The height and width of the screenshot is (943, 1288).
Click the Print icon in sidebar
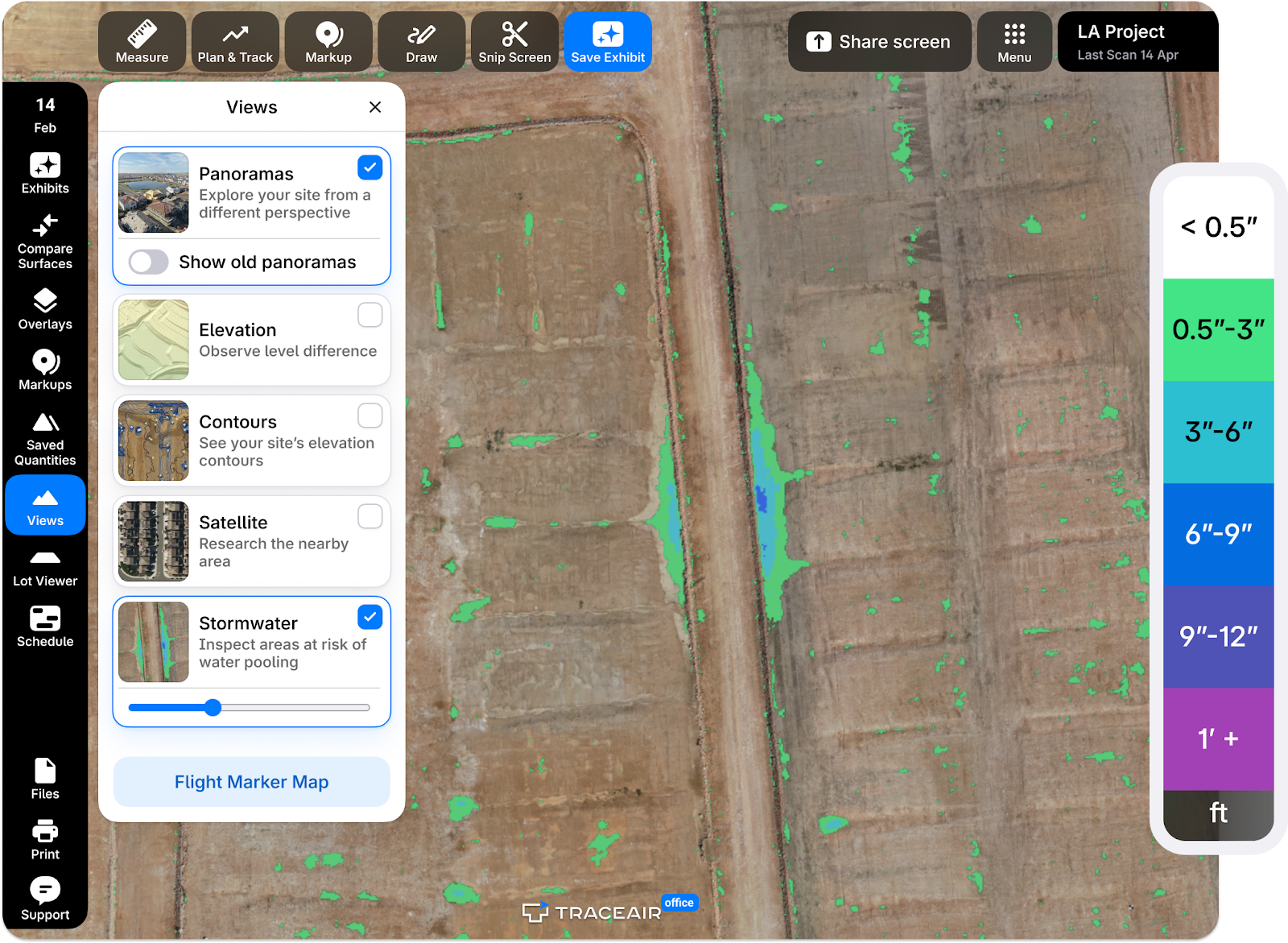point(45,839)
